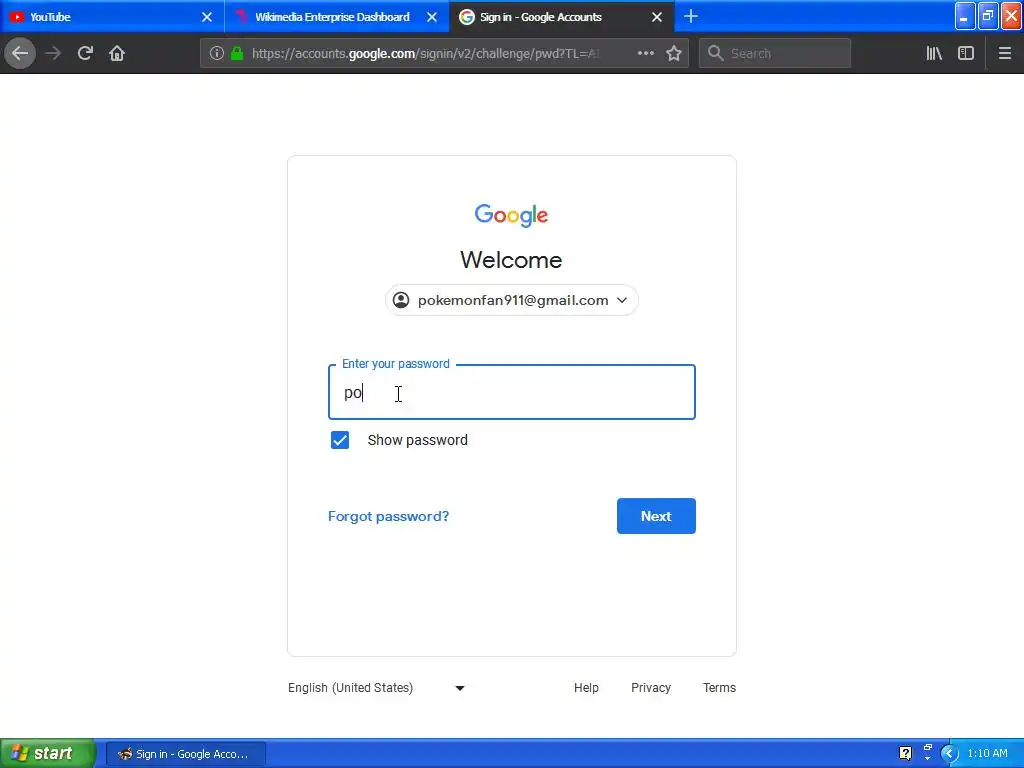Open the Forgot password? link
This screenshot has width=1024, height=768.
coord(388,516)
